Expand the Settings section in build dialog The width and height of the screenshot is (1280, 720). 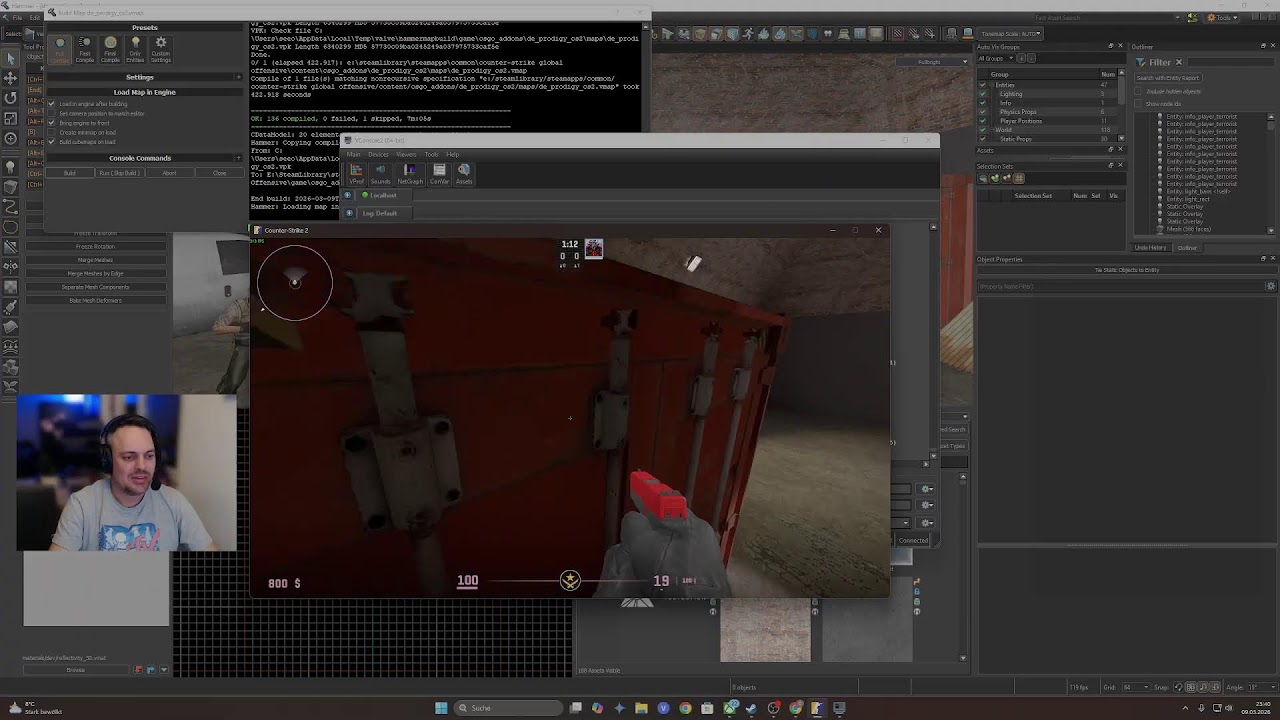[238, 77]
